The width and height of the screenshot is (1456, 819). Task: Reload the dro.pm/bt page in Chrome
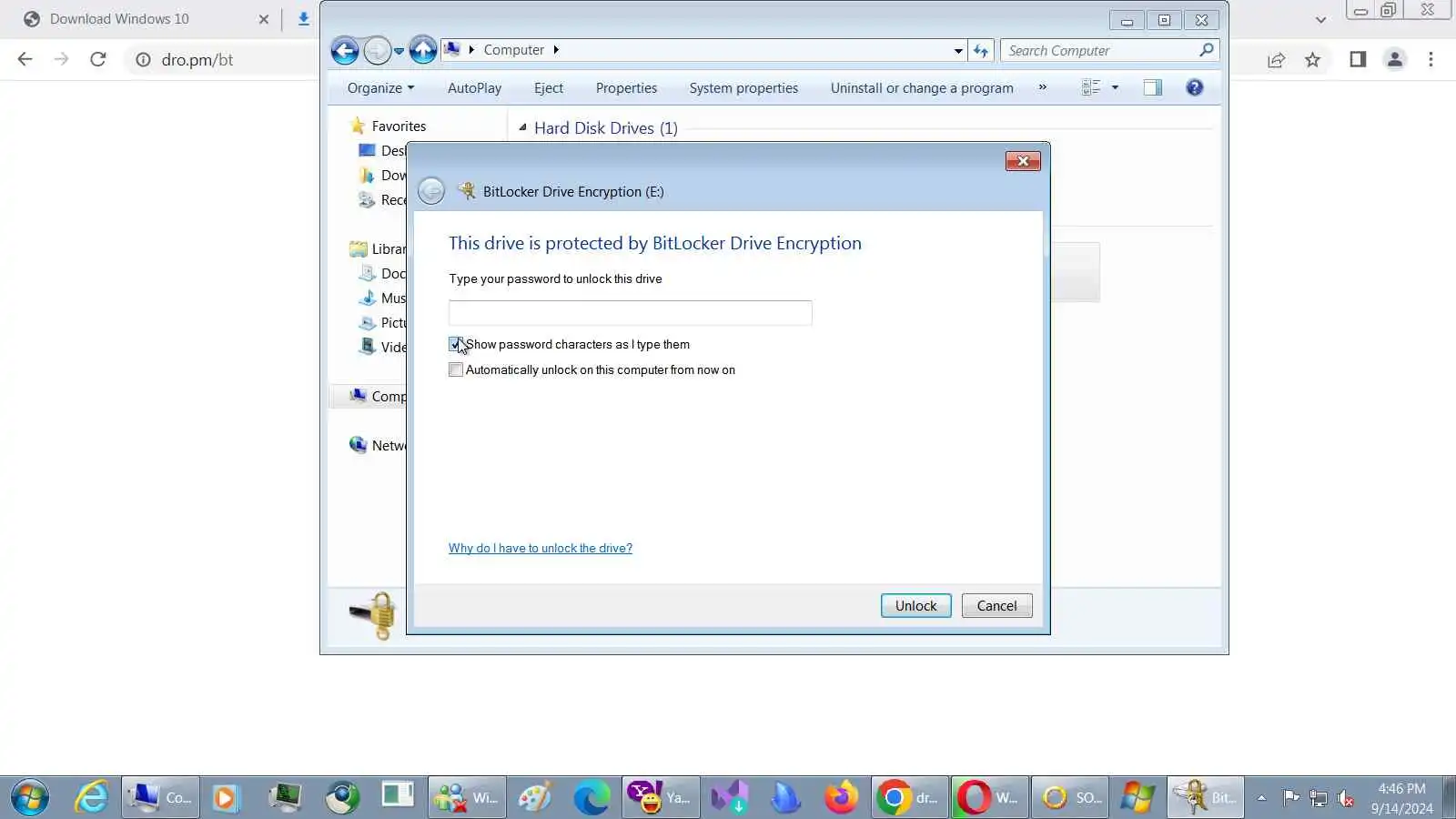pyautogui.click(x=98, y=59)
